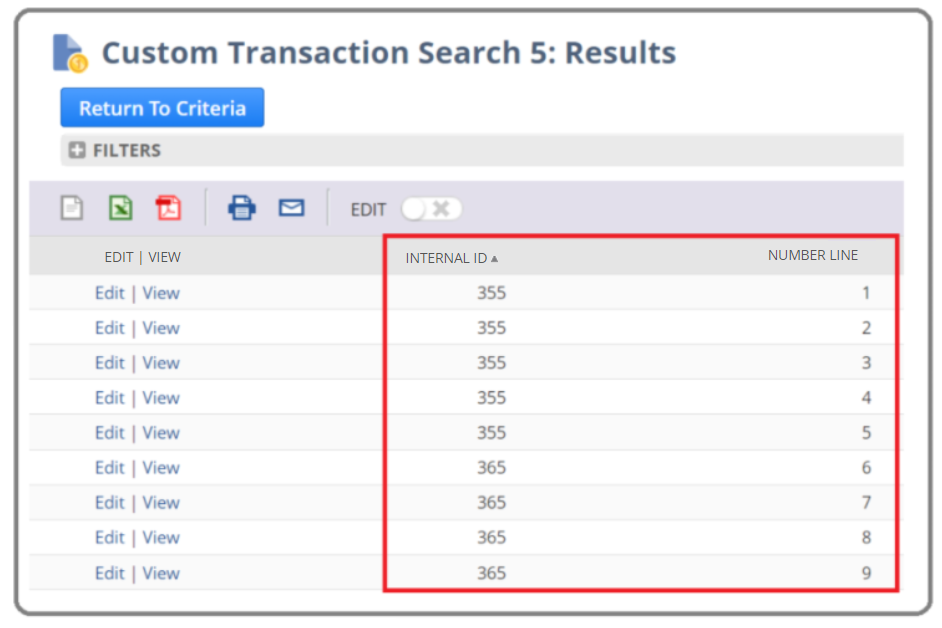Click the Return To Criteria button
The height and width of the screenshot is (628, 942).
pos(162,108)
